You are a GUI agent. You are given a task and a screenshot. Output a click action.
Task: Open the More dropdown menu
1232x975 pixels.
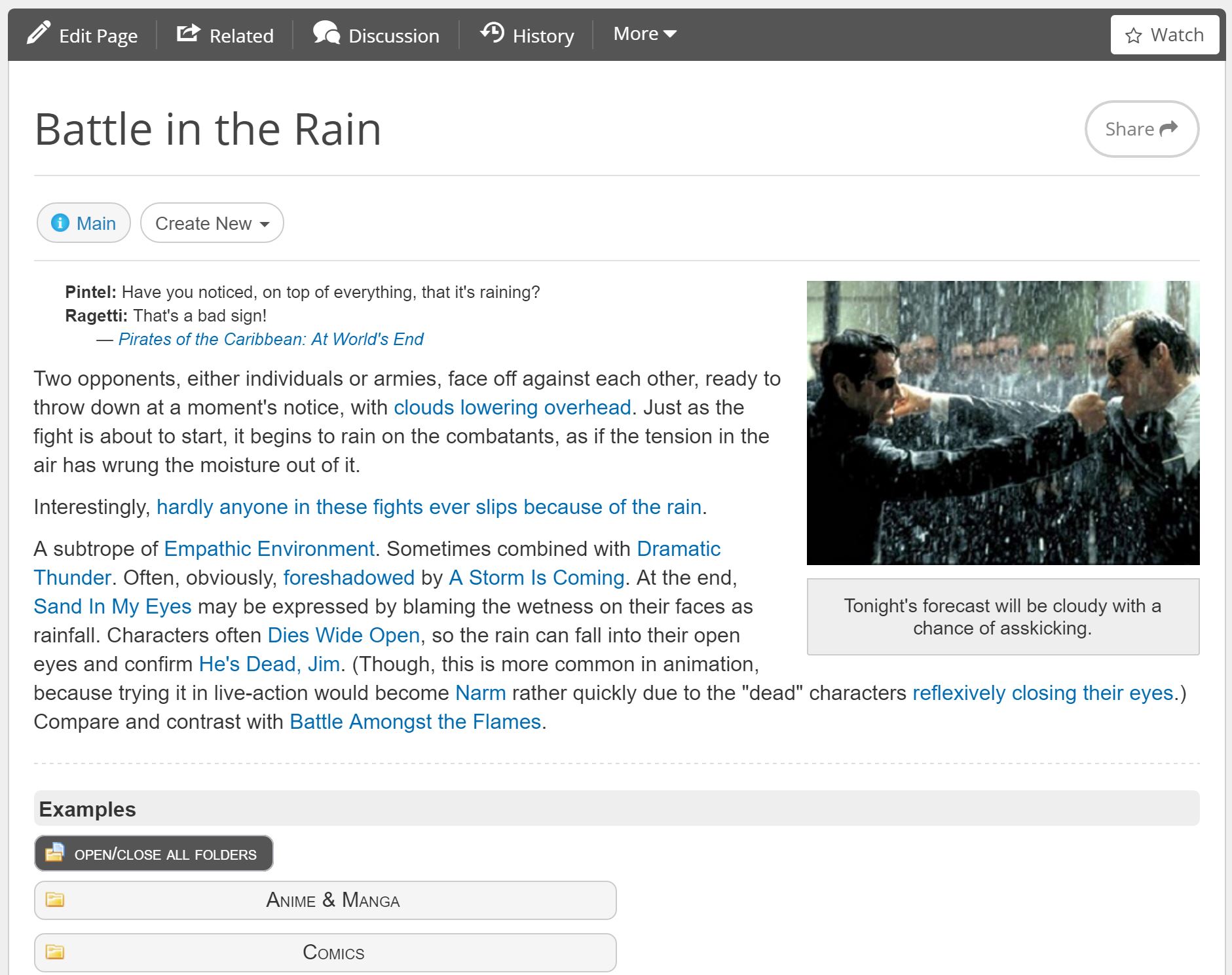click(644, 33)
